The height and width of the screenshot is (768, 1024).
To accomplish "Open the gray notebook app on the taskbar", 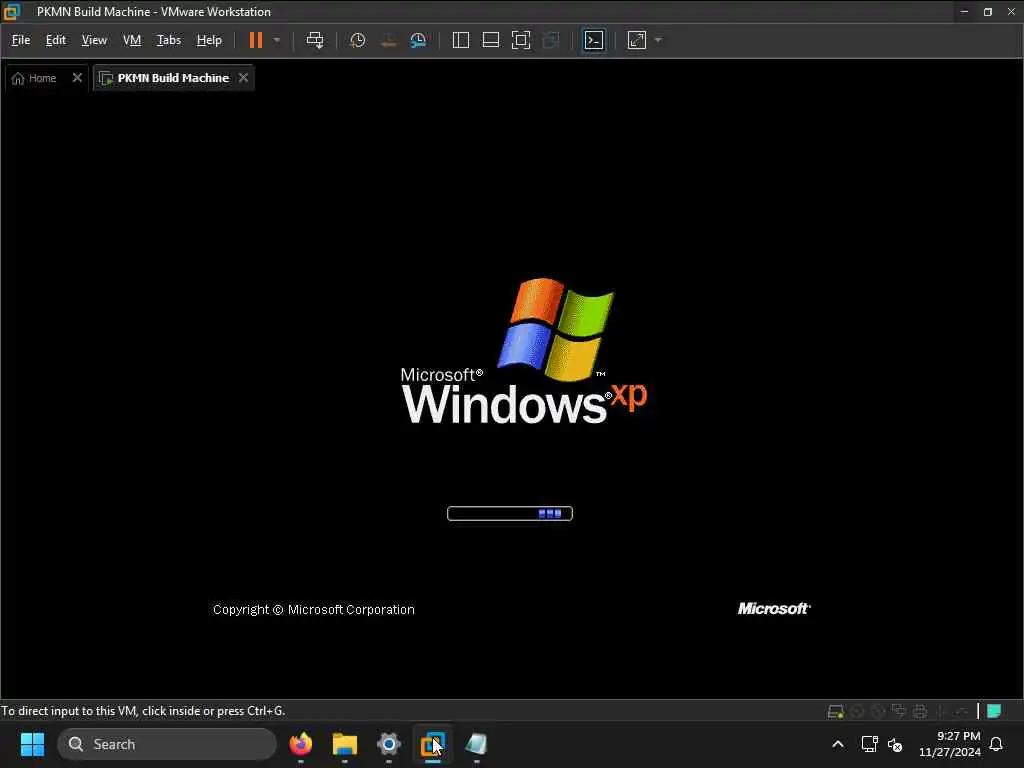I will [477, 744].
